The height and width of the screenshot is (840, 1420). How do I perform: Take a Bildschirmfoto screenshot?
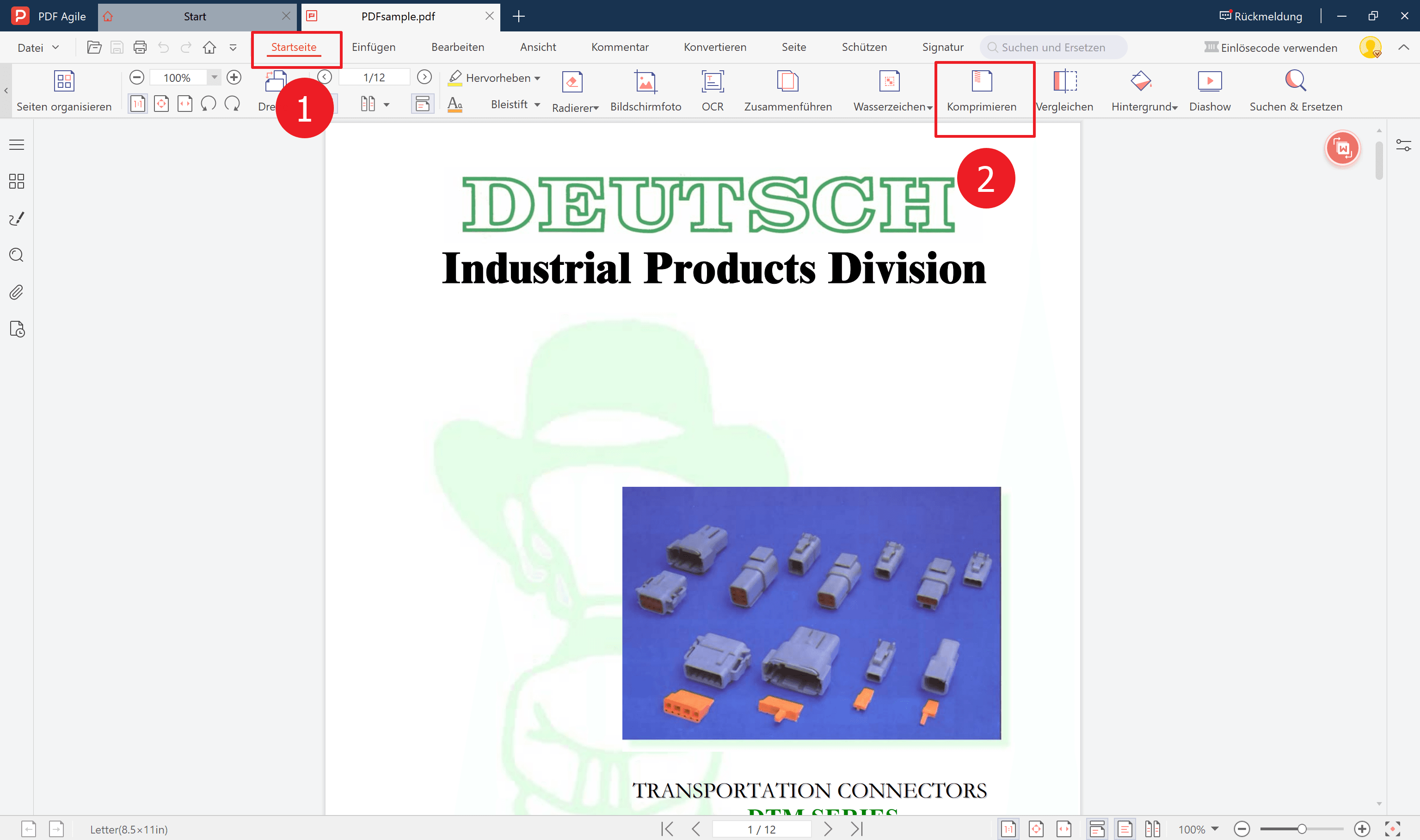pyautogui.click(x=645, y=91)
